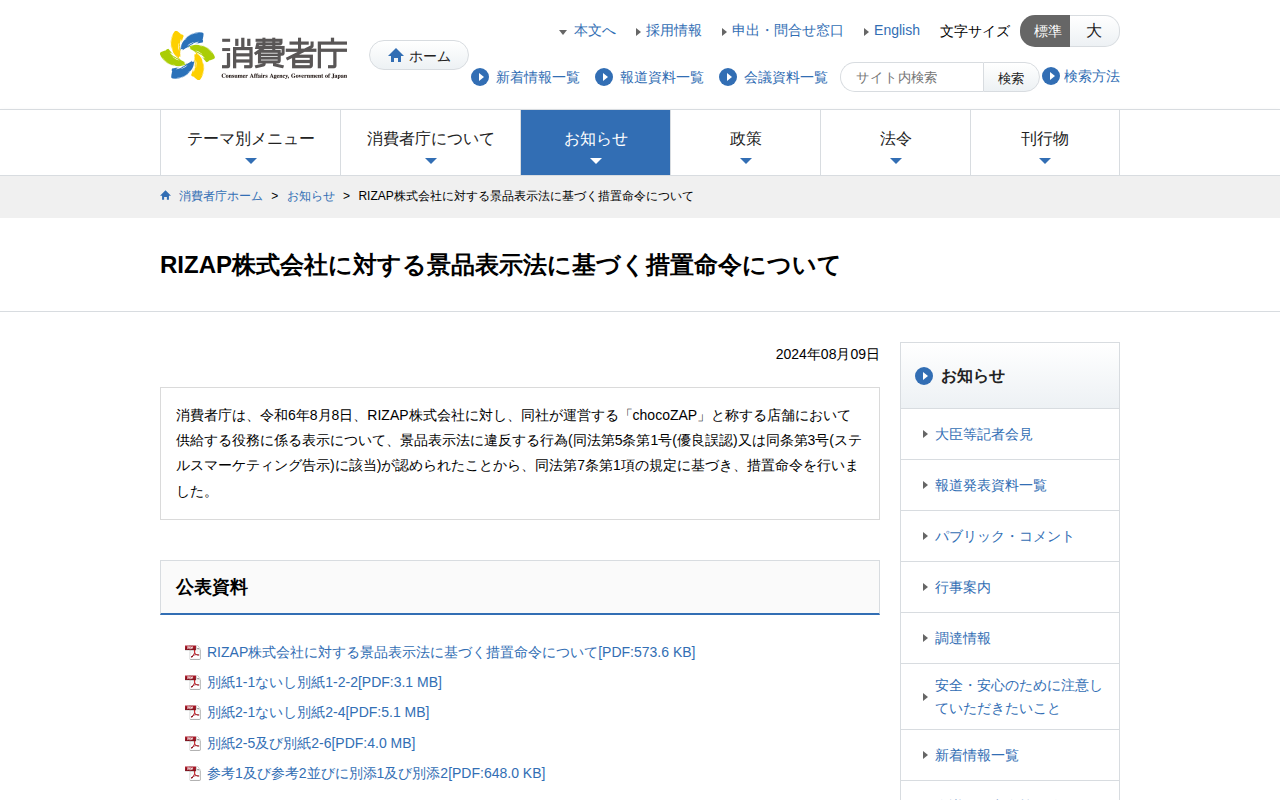Click the arrow icon next to 検索方法

[x=1051, y=76]
